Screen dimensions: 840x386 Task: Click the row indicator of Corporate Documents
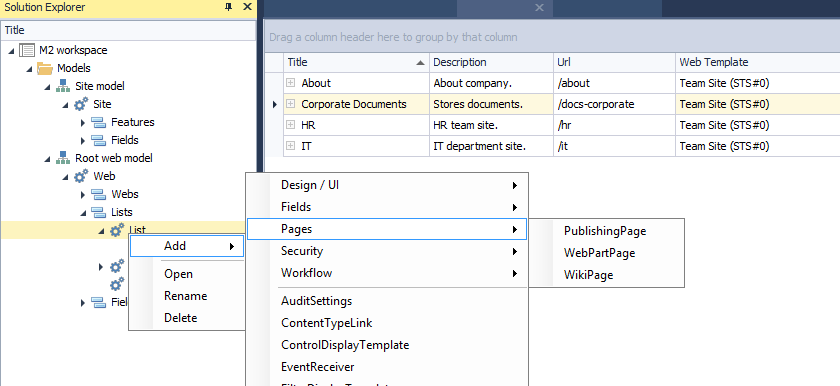tap(274, 104)
